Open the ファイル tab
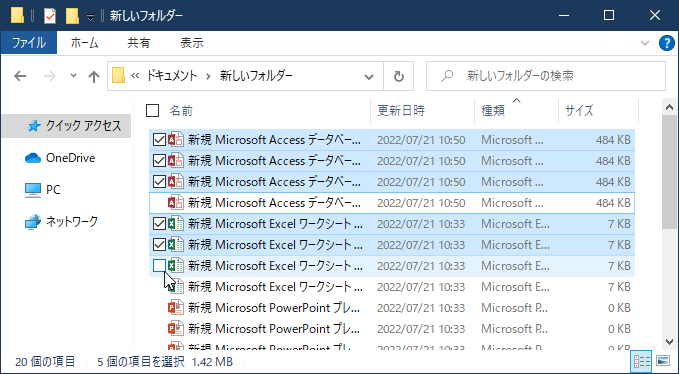The height and width of the screenshot is (374, 679). pyautogui.click(x=29, y=43)
